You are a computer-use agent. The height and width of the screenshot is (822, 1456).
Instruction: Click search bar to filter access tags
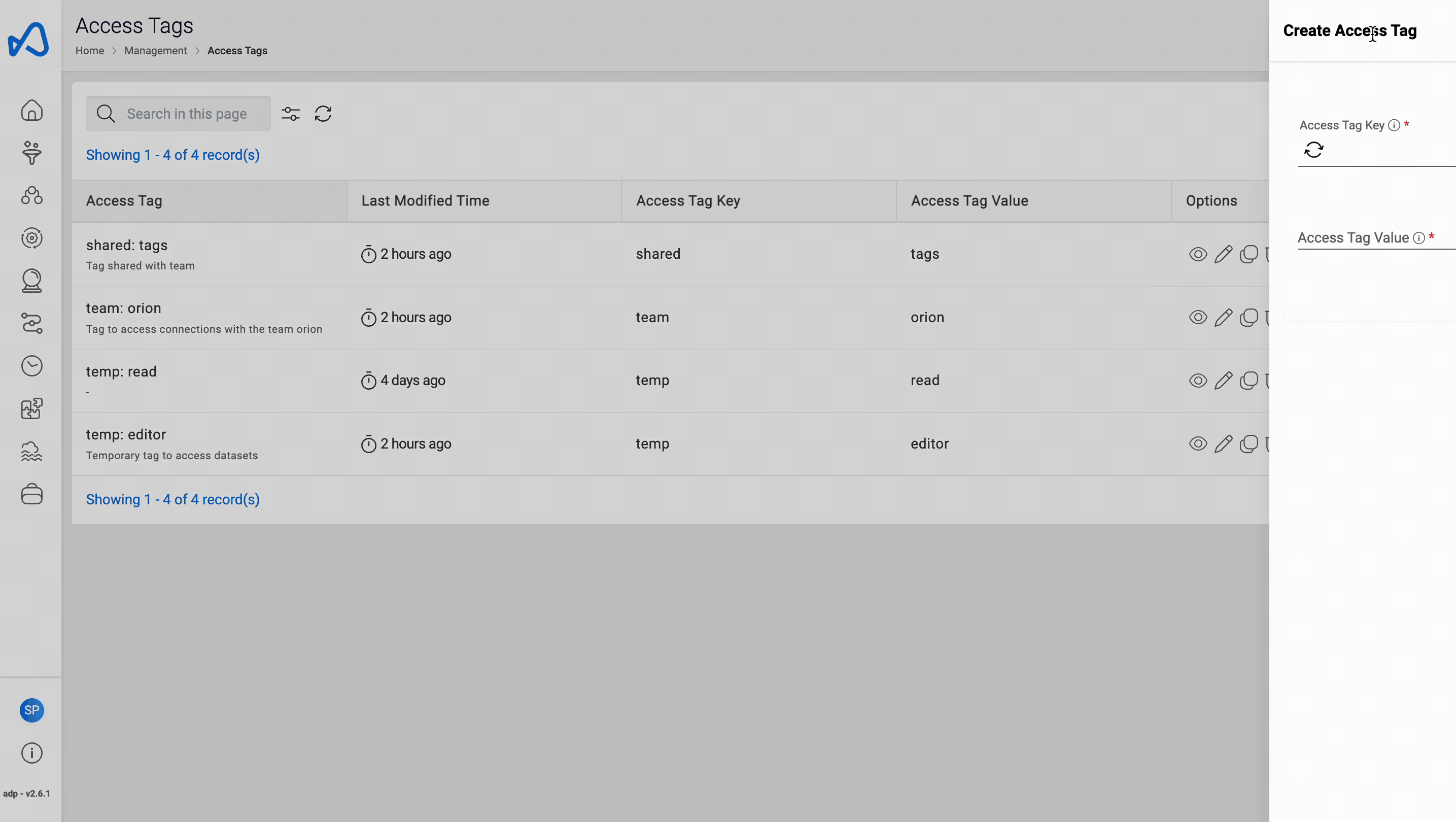tap(178, 113)
